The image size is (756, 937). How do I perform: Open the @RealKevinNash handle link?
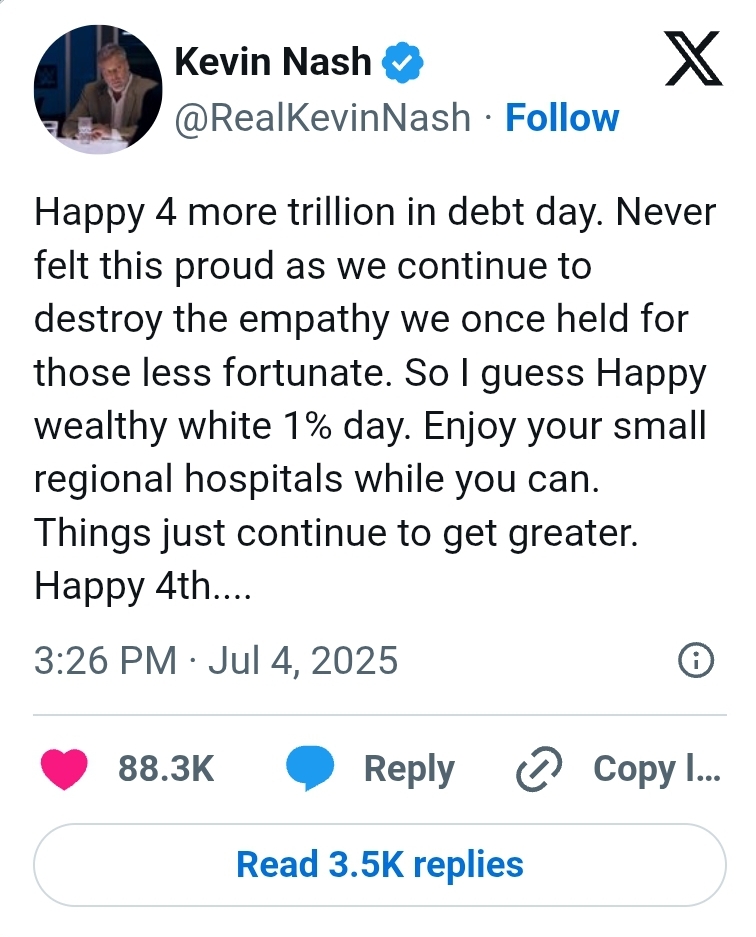(x=322, y=118)
